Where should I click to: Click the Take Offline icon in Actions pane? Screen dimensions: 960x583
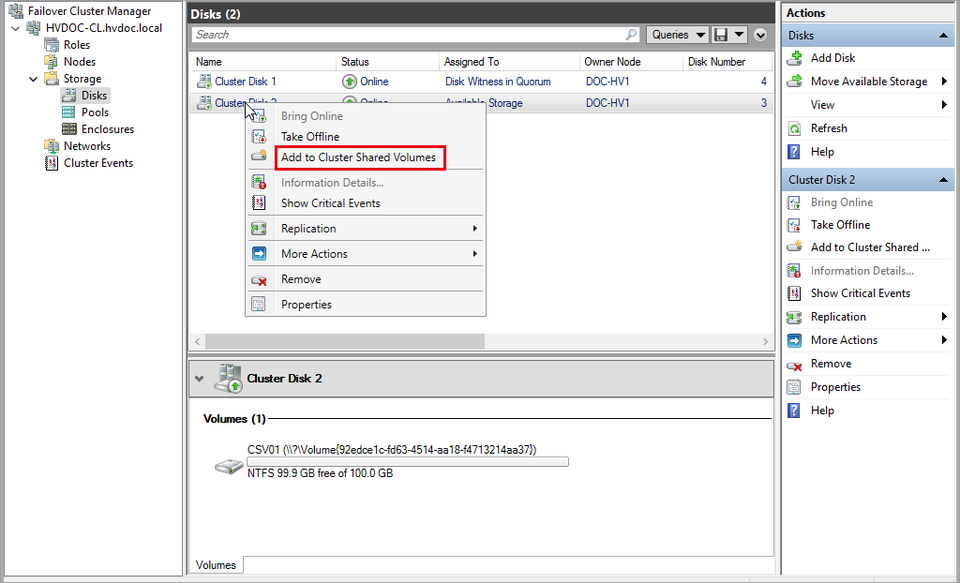(x=794, y=225)
